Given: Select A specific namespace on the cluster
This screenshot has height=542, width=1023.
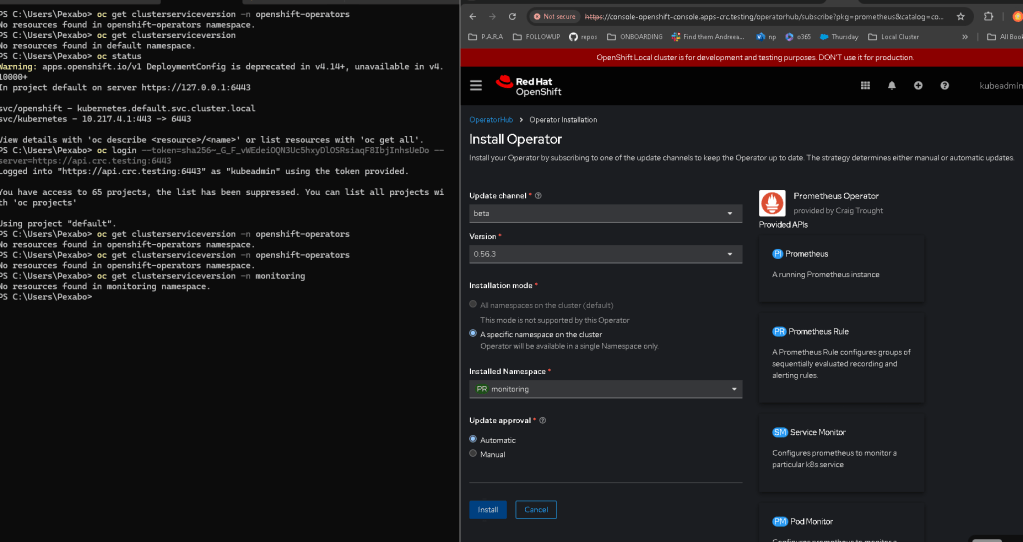Looking at the screenshot, I should [x=473, y=333].
